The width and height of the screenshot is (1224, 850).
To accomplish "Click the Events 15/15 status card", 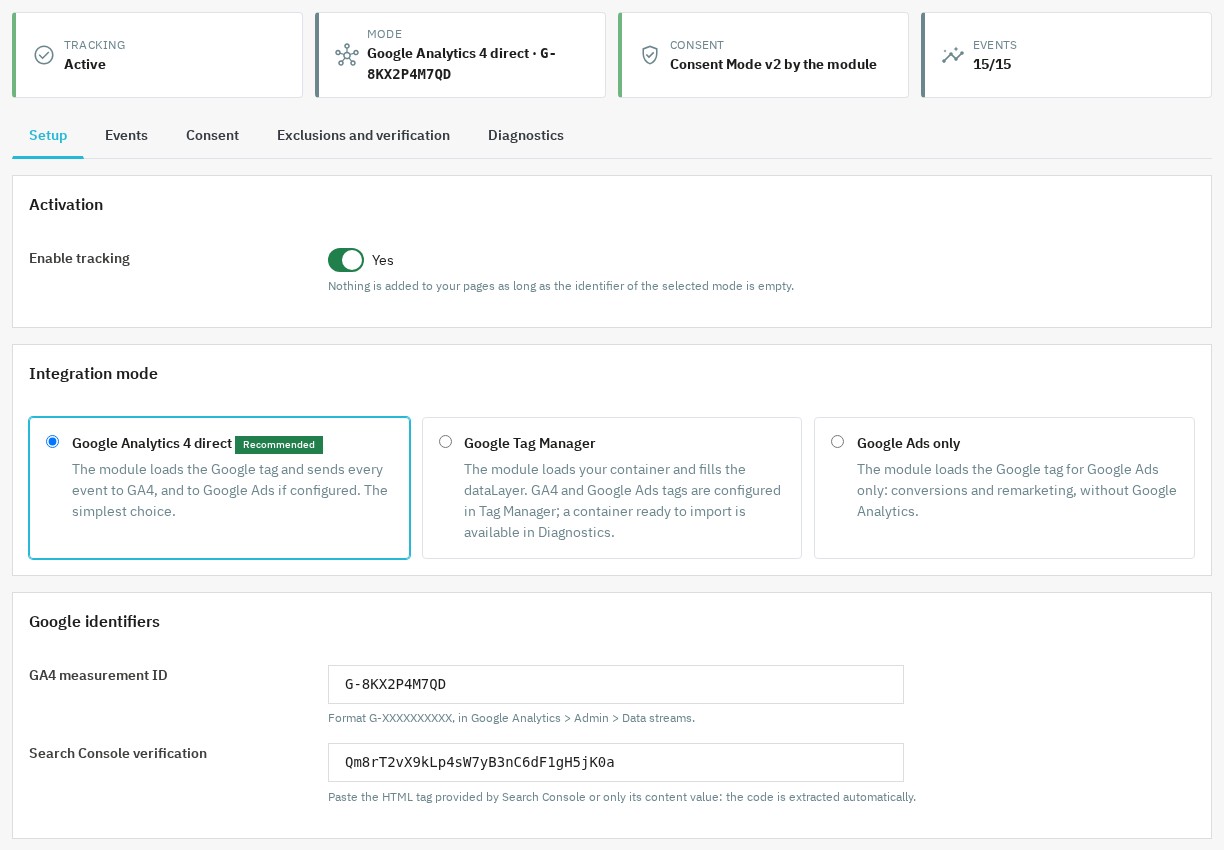I will tap(1066, 55).
